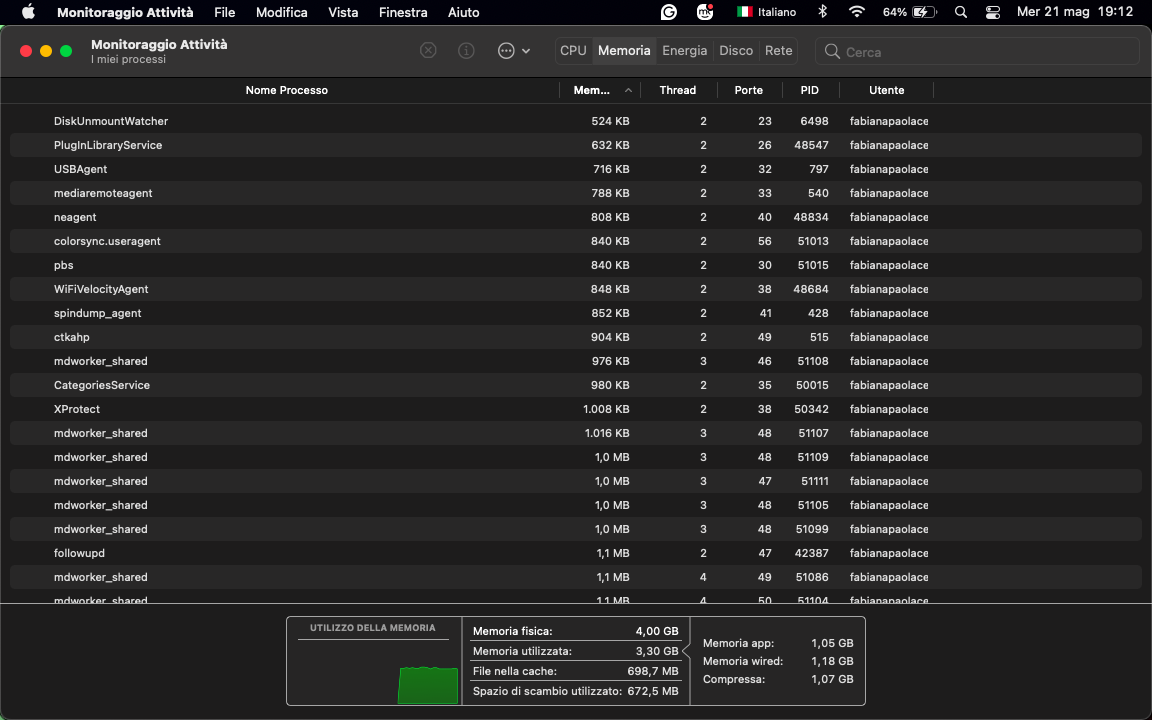The height and width of the screenshot is (720, 1152).
Task: Open the process inspector info icon
Action: click(465, 50)
